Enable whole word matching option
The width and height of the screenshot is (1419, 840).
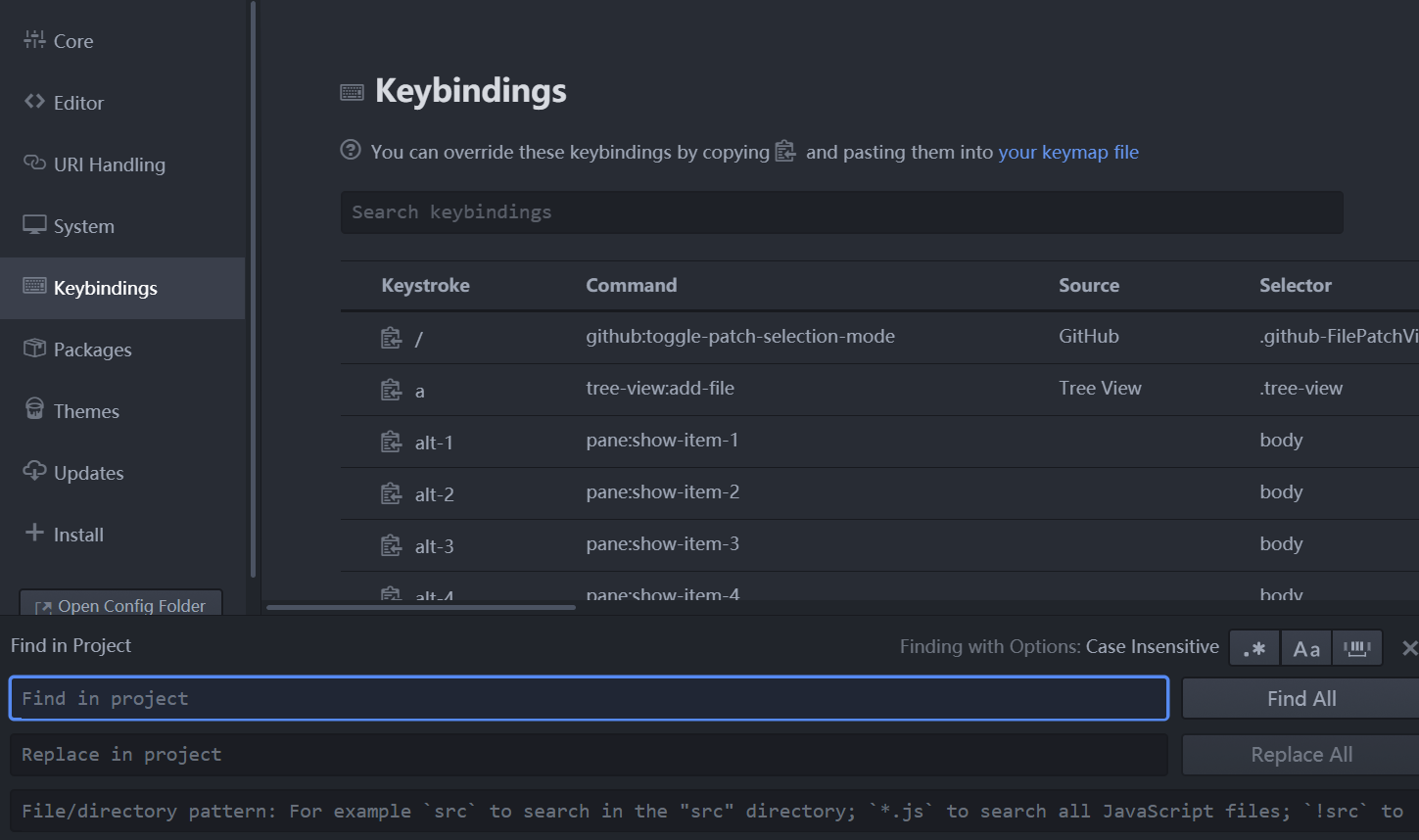(x=1357, y=647)
